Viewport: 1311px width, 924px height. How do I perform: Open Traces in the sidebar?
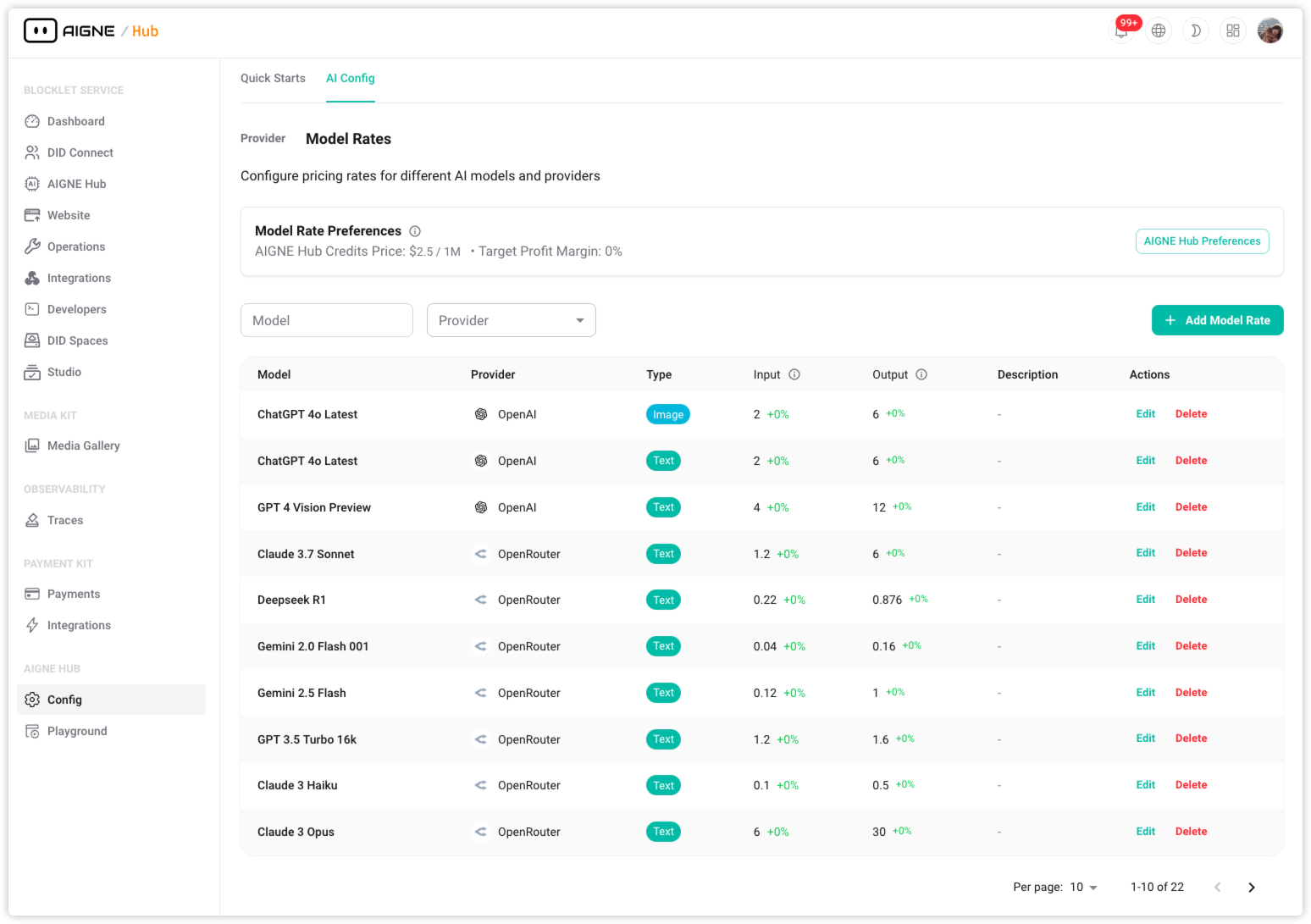[x=64, y=520]
